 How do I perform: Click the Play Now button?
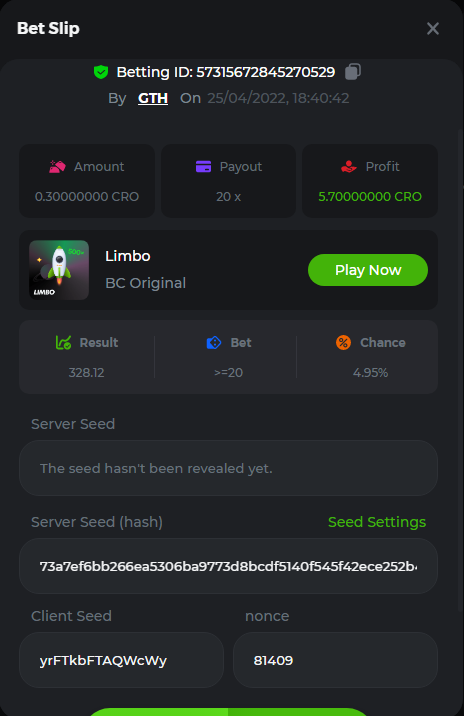pyautogui.click(x=368, y=270)
